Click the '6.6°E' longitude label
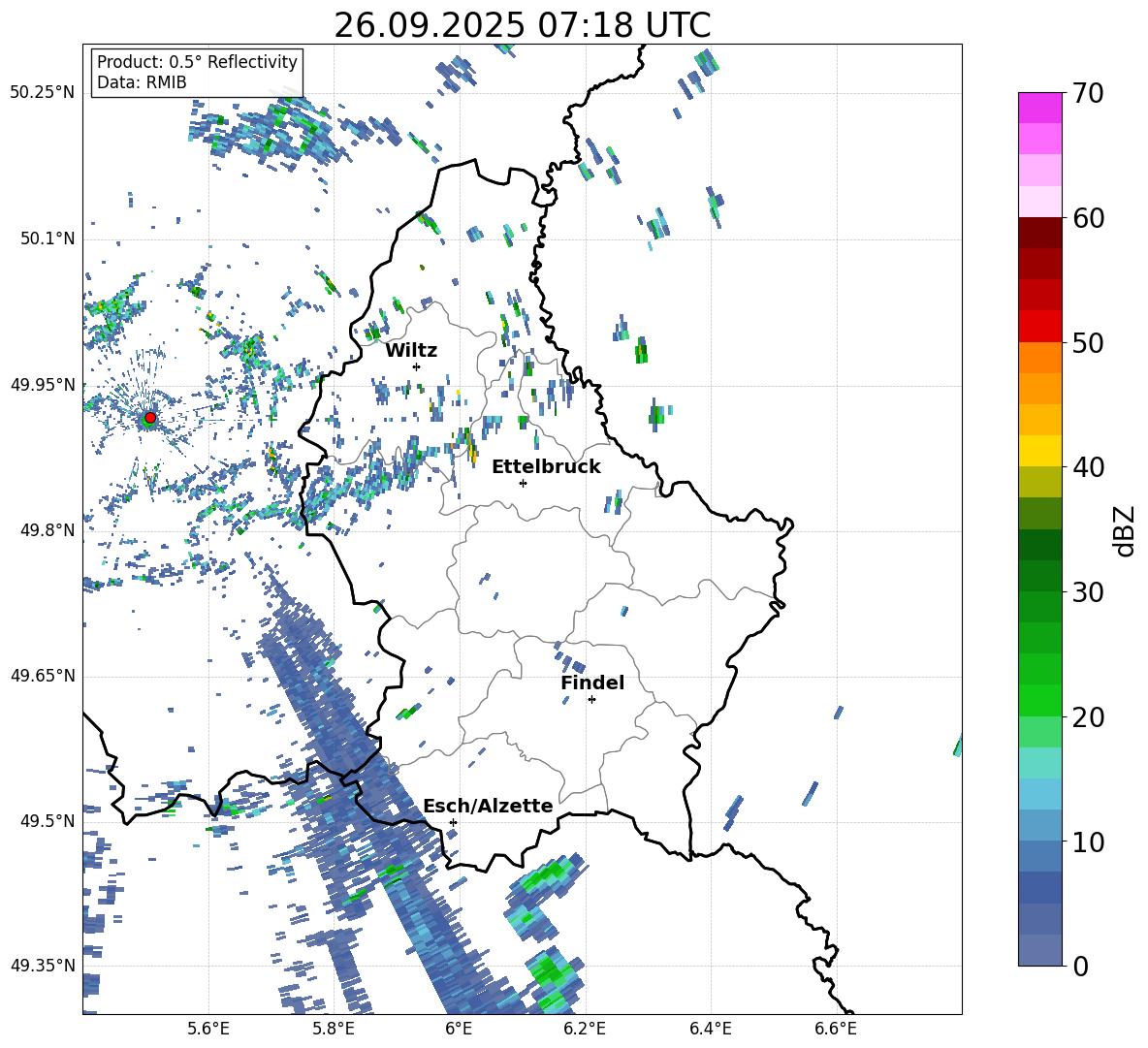 coord(836,1029)
